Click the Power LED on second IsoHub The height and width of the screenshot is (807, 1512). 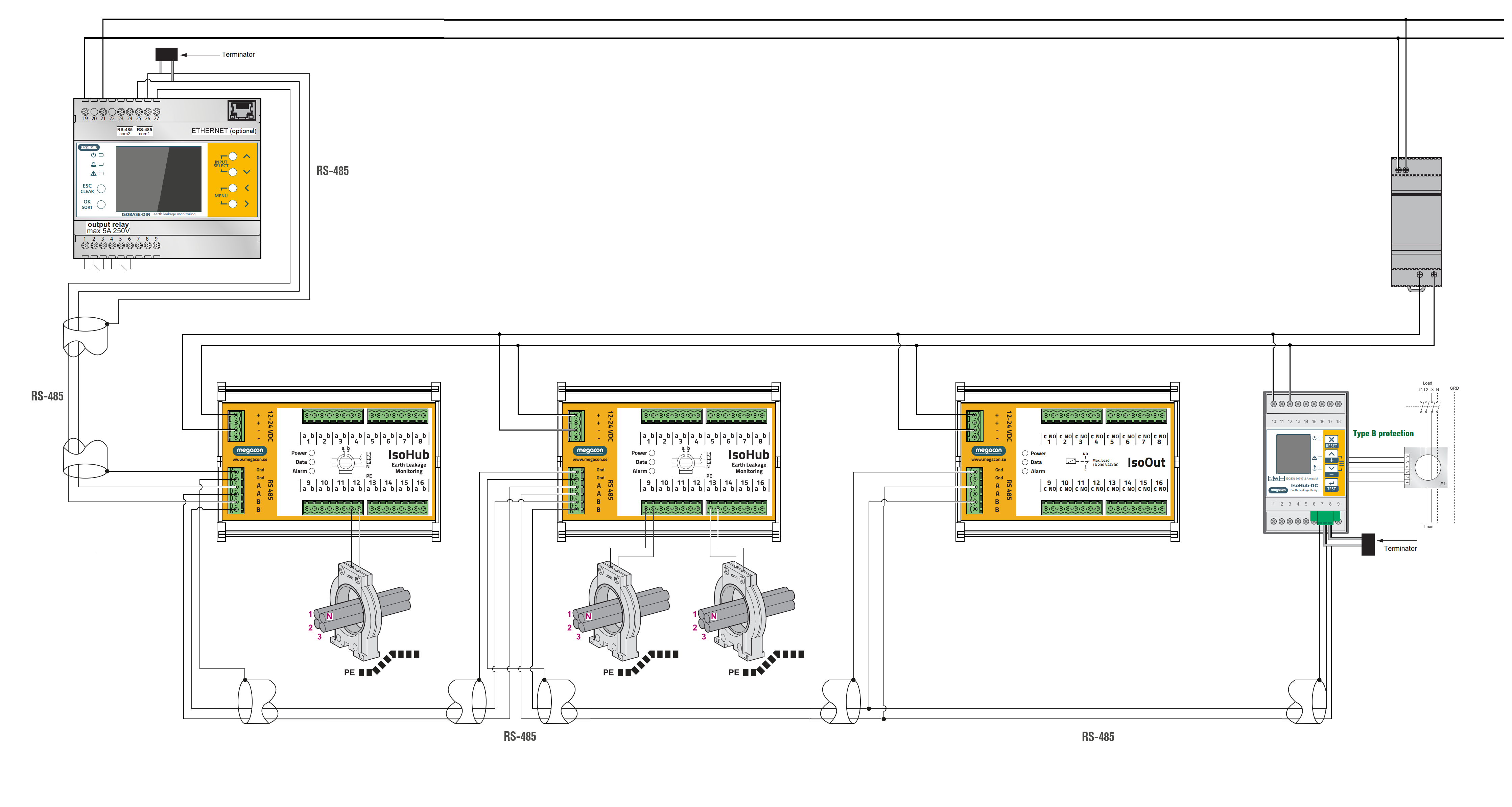(x=652, y=453)
